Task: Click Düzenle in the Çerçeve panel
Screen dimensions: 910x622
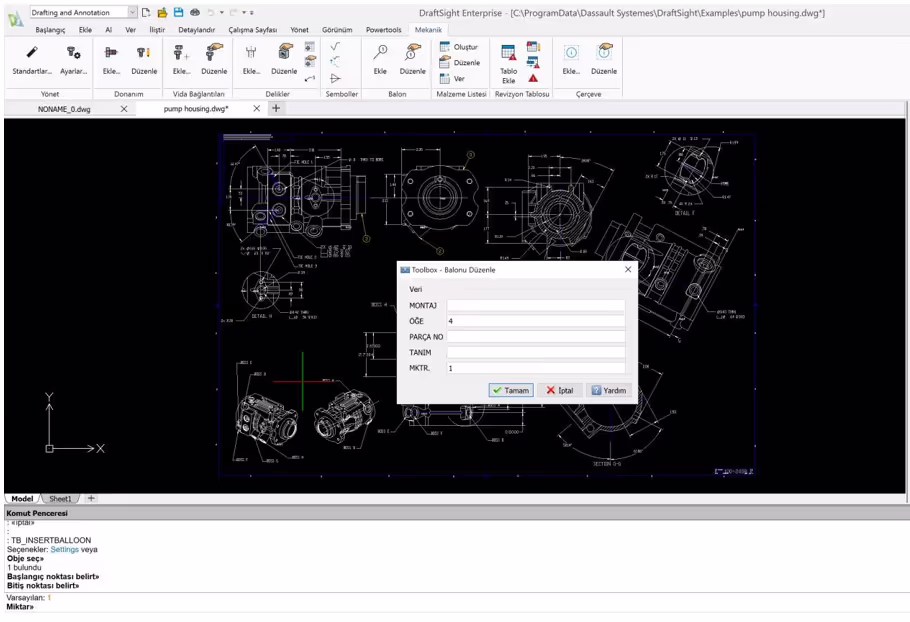Action: pyautogui.click(x=604, y=60)
